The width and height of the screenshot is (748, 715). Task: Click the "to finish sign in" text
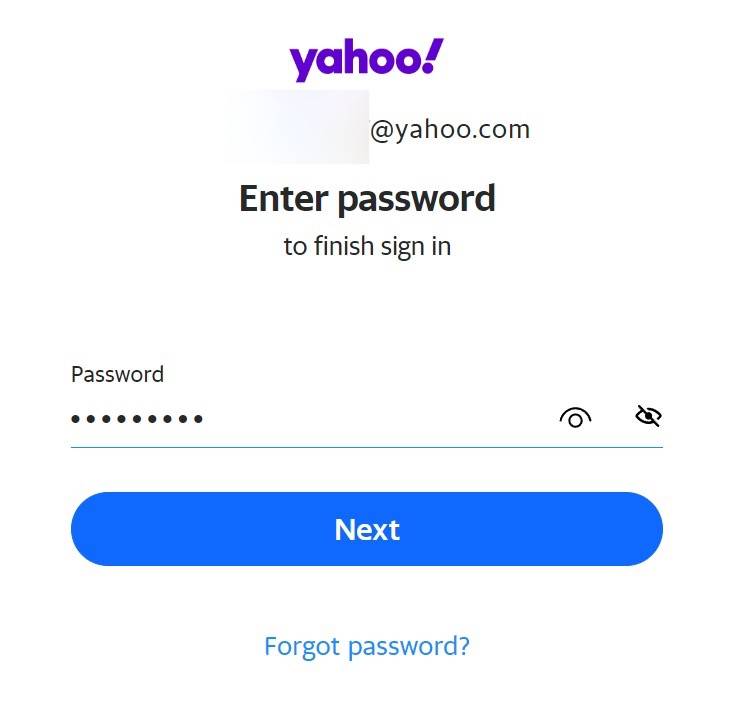coord(367,246)
